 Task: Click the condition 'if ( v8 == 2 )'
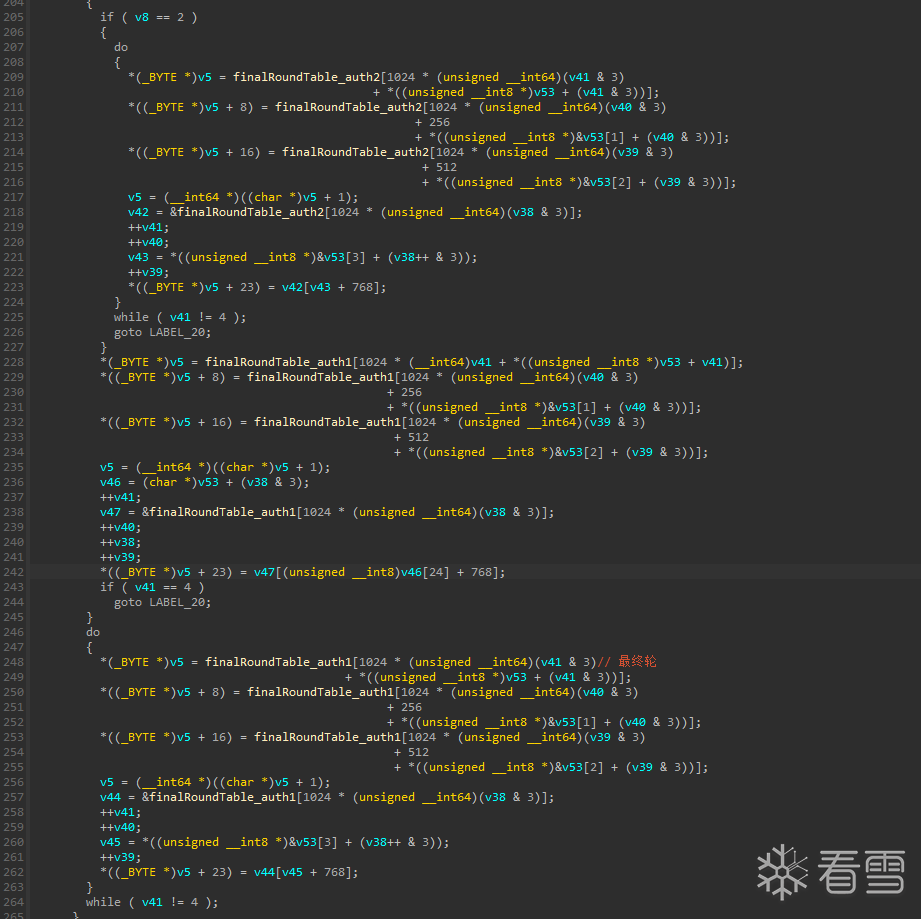pyautogui.click(x=149, y=17)
